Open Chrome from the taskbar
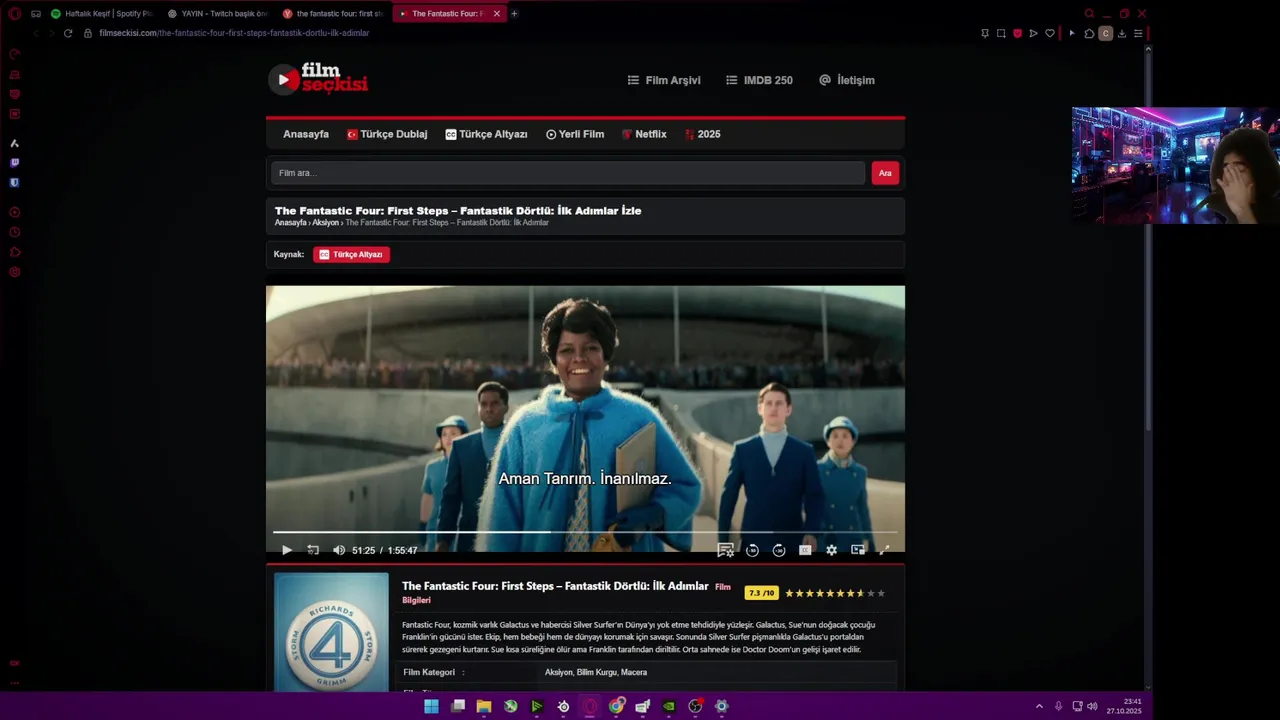1280x720 pixels. tap(616, 706)
